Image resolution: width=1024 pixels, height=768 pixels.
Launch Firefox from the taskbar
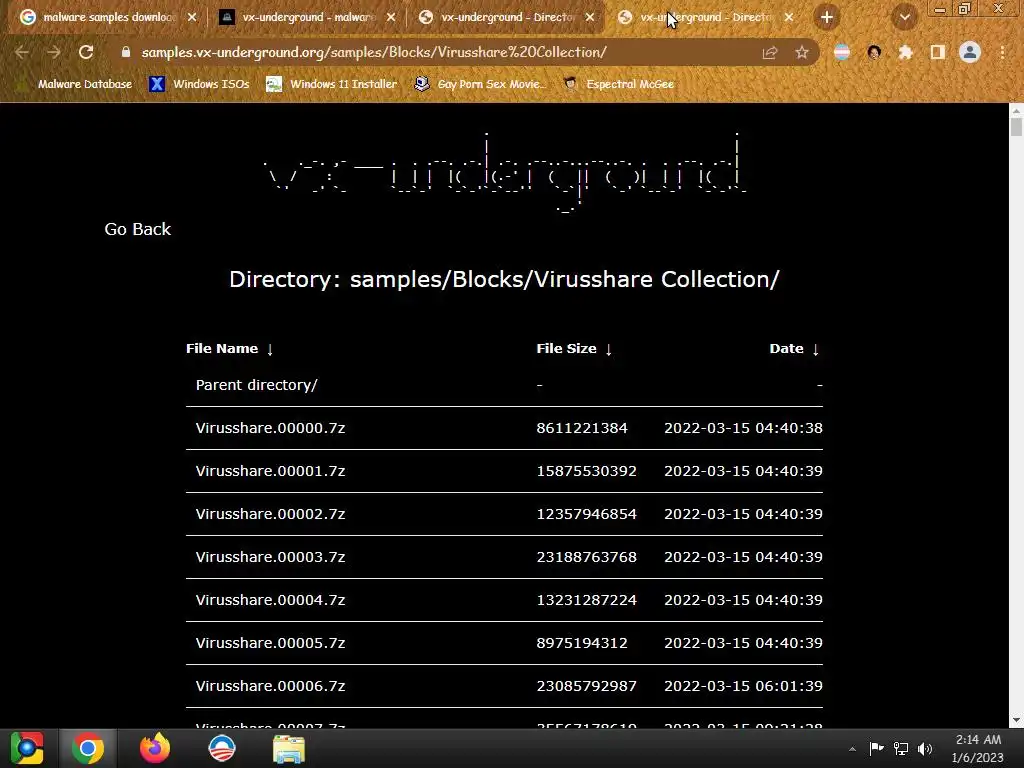[155, 748]
